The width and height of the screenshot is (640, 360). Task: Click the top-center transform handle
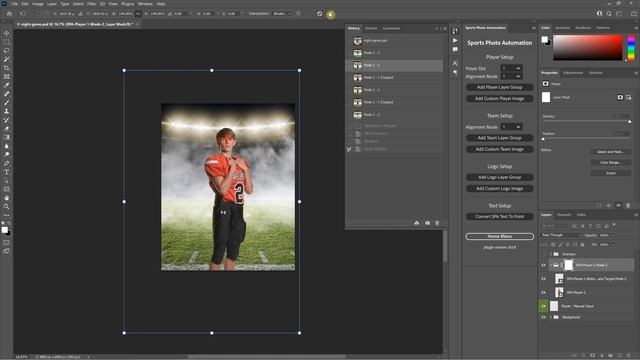211,70
